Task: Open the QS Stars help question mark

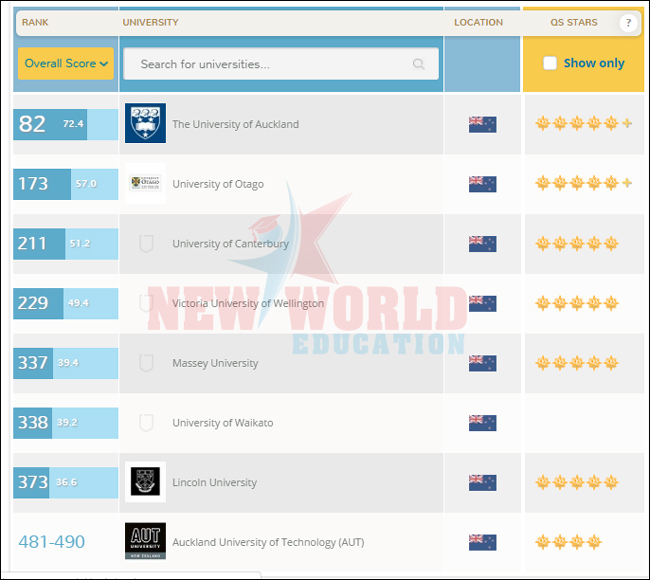Action: (x=628, y=22)
